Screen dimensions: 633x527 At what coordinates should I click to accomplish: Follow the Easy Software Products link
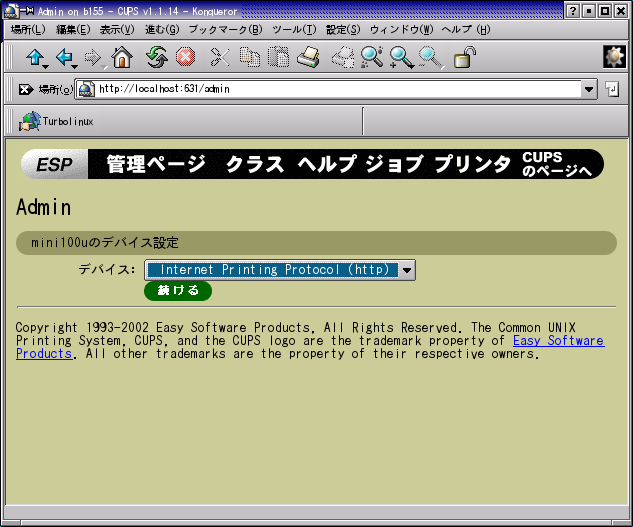point(559,341)
